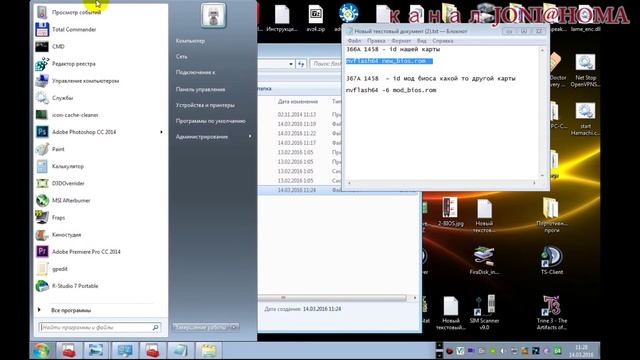Click the volume tray icon
The height and width of the screenshot is (360, 640).
(x=503, y=351)
